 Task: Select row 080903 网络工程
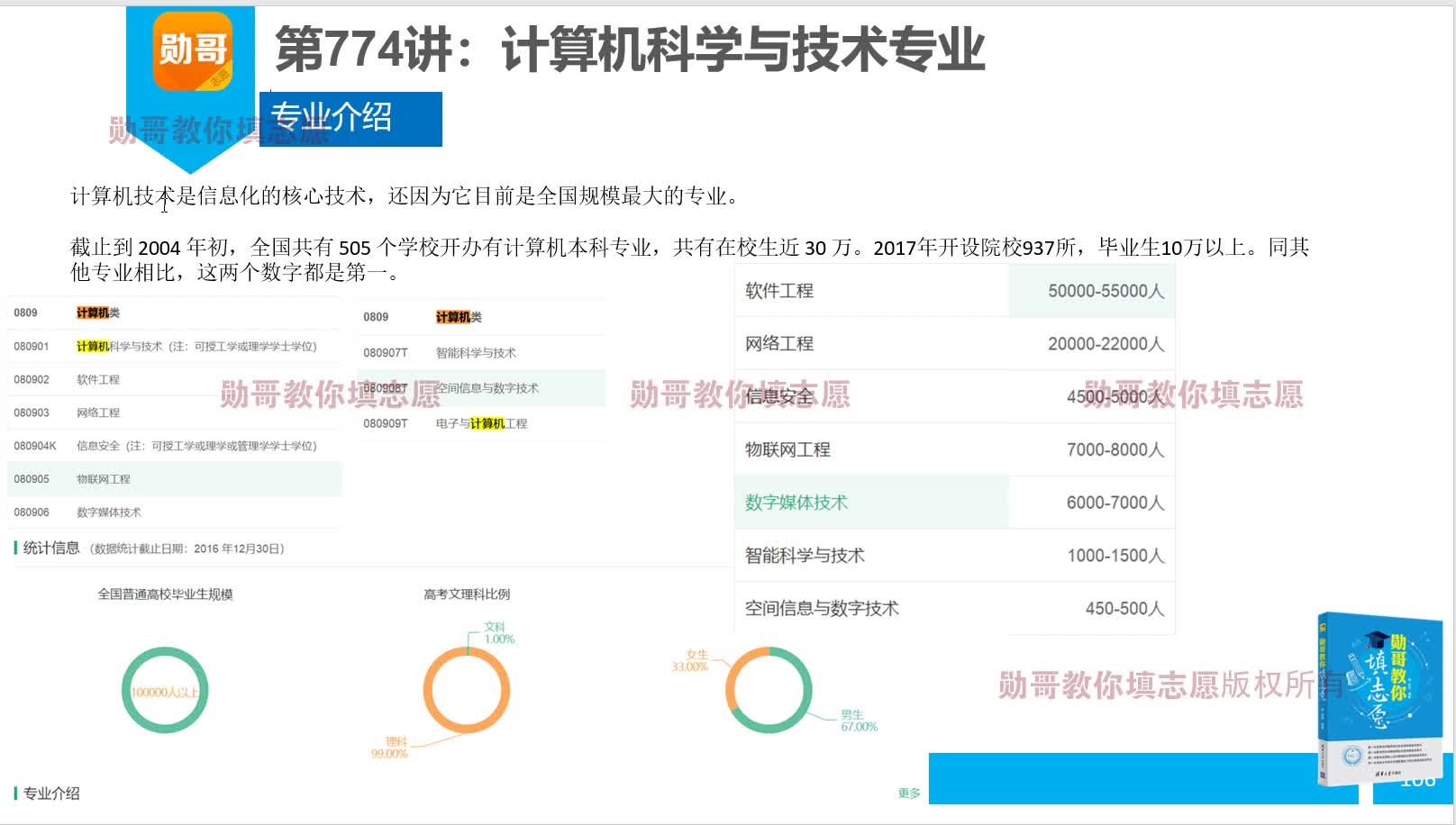coord(174,412)
